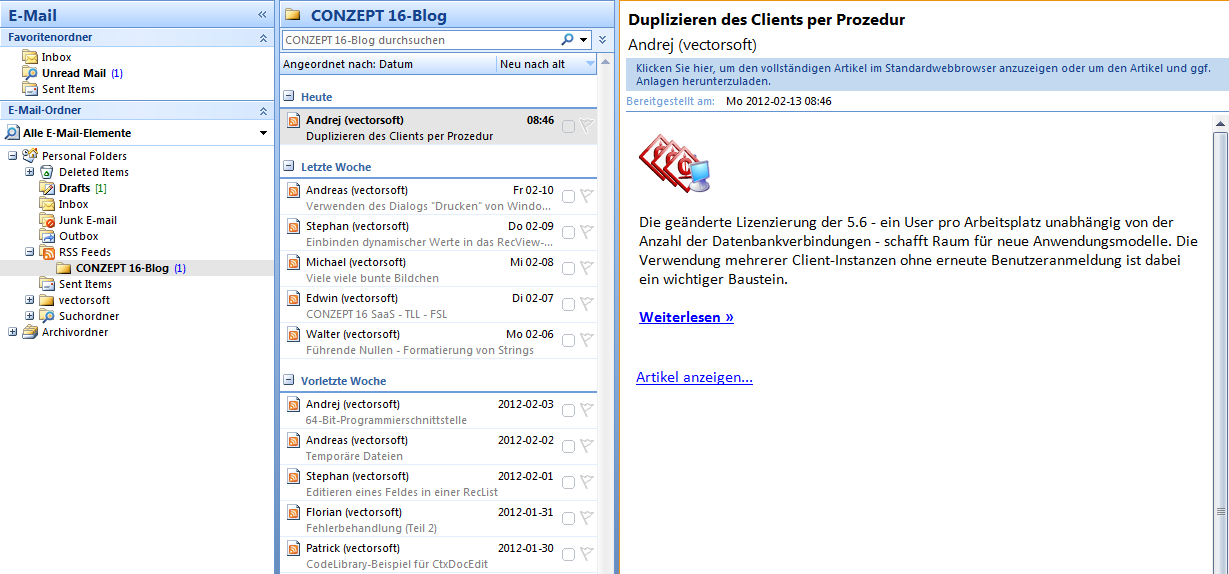Click the Artikel anzeigen... link
The width and height of the screenshot is (1229, 574).
tap(694, 377)
